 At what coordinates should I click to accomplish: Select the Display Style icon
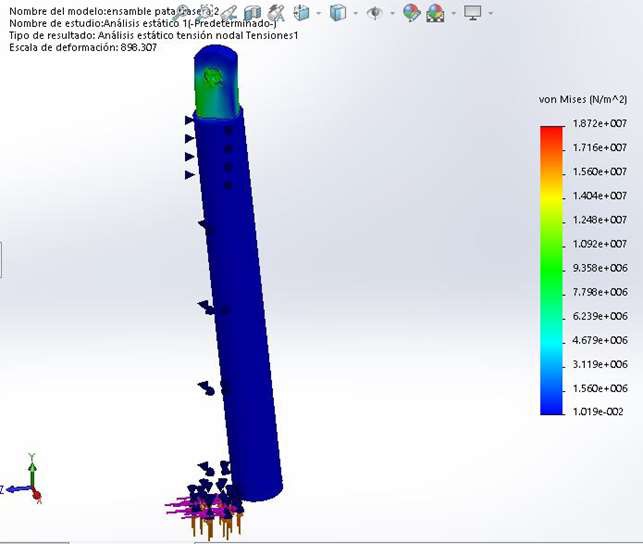338,13
